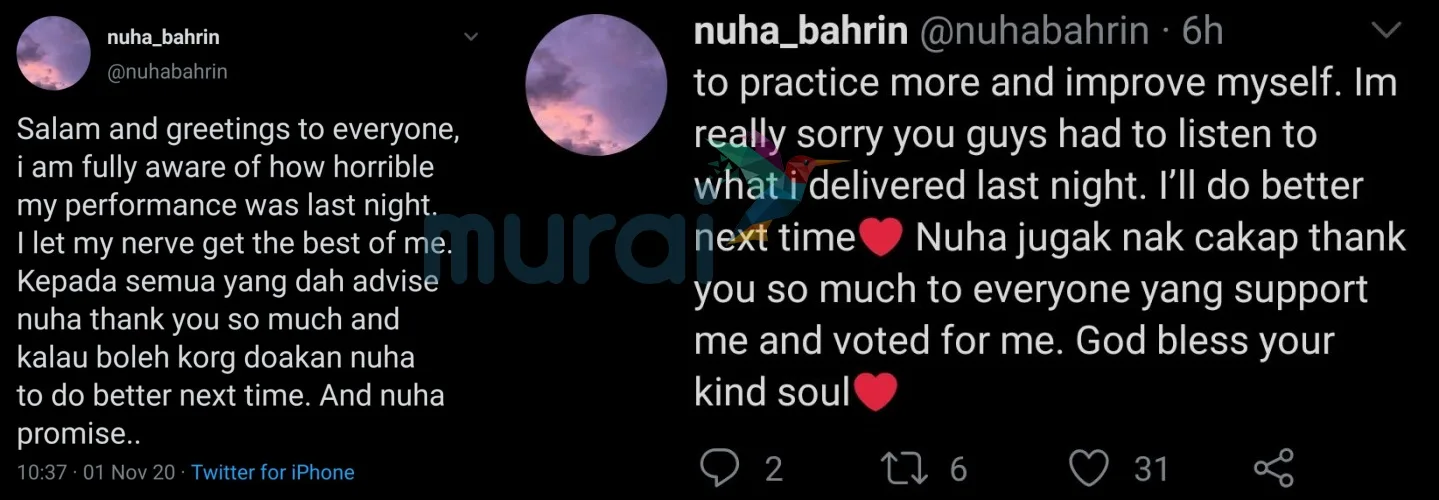Like the tweet with heart icon
Viewport: 1439px width, 500px height.
pyautogui.click(x=1090, y=467)
